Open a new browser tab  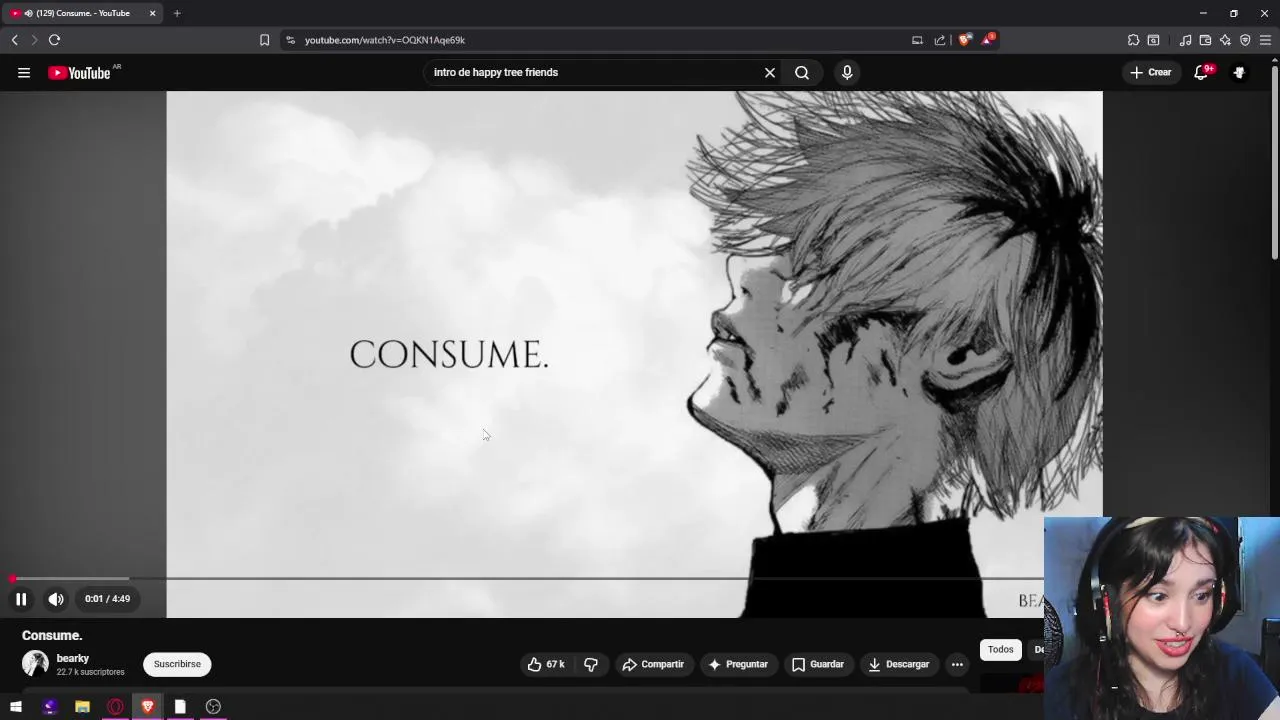(x=177, y=13)
